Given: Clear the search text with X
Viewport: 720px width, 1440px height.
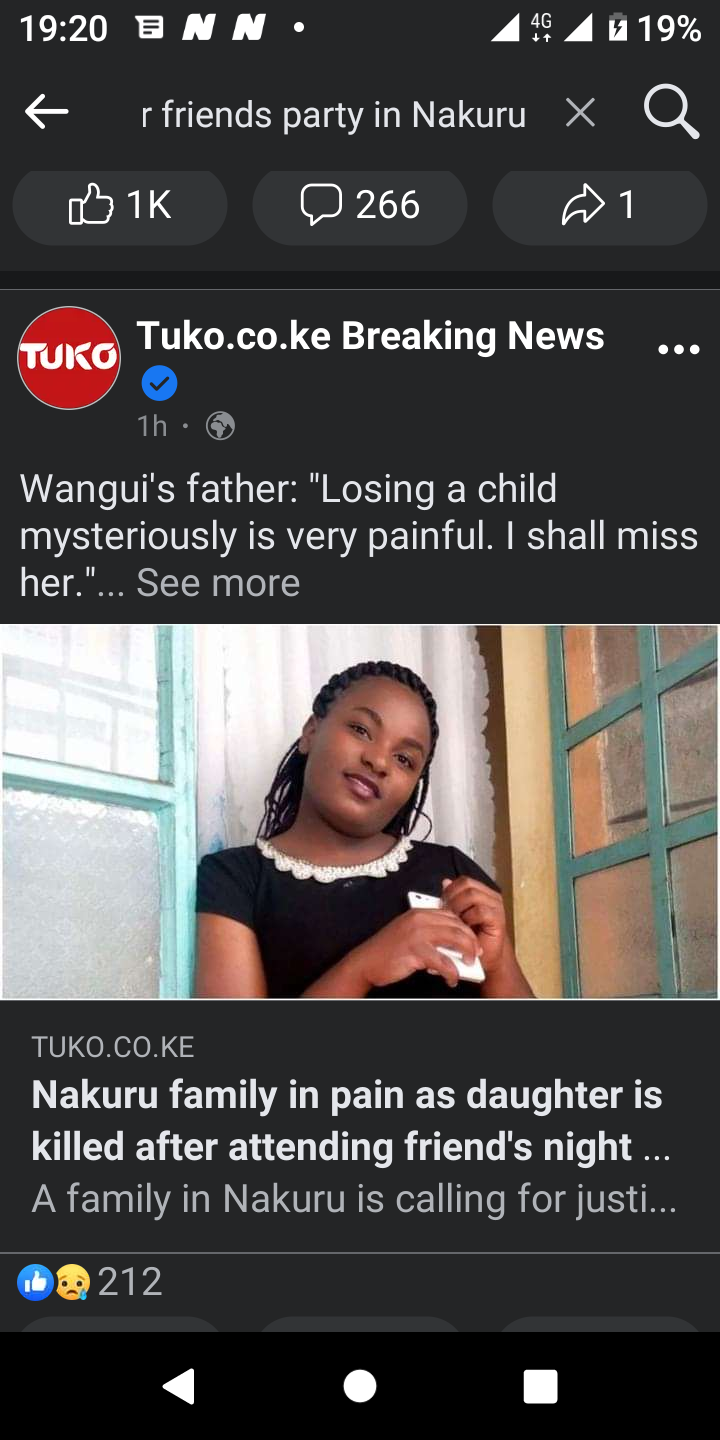Looking at the screenshot, I should (580, 113).
